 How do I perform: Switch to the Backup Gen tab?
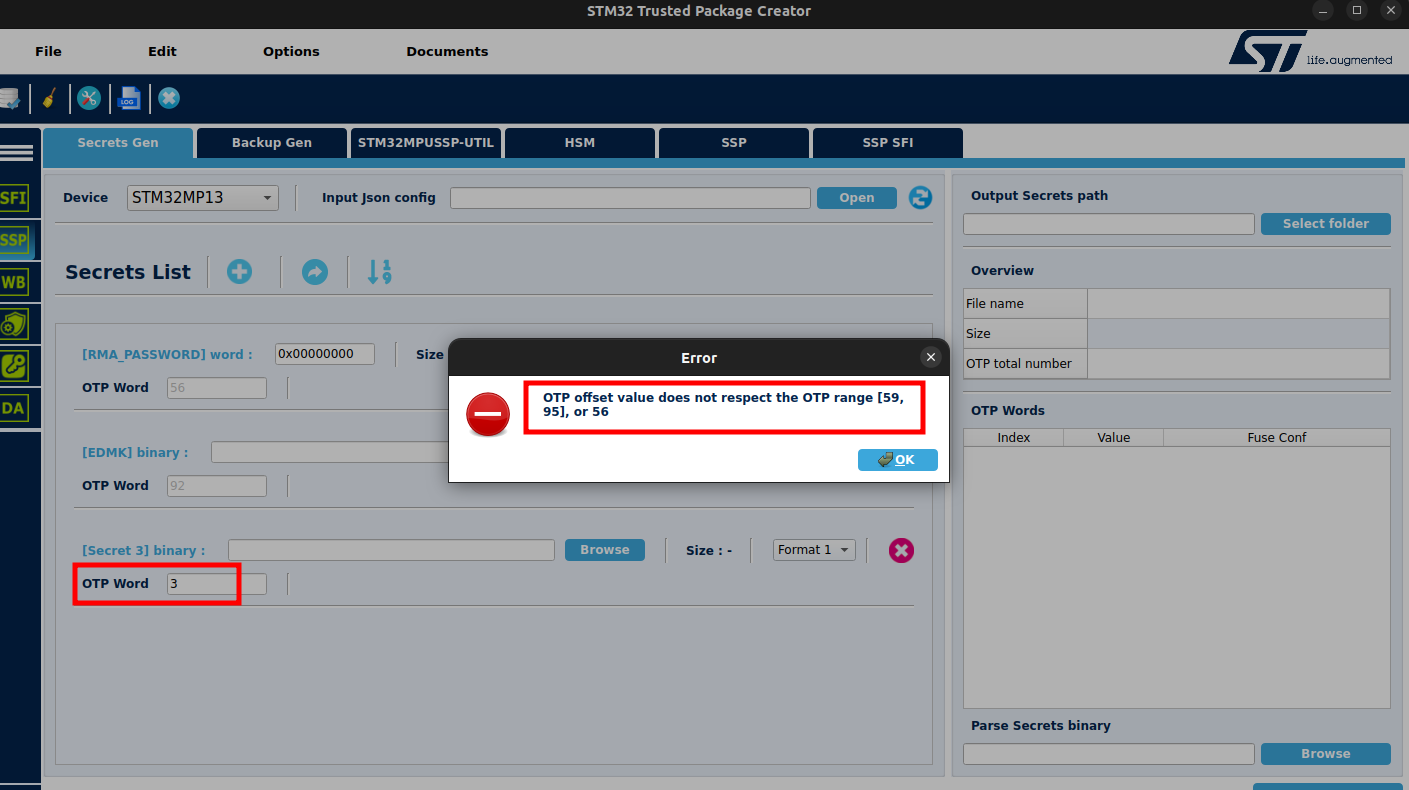pyautogui.click(x=271, y=142)
